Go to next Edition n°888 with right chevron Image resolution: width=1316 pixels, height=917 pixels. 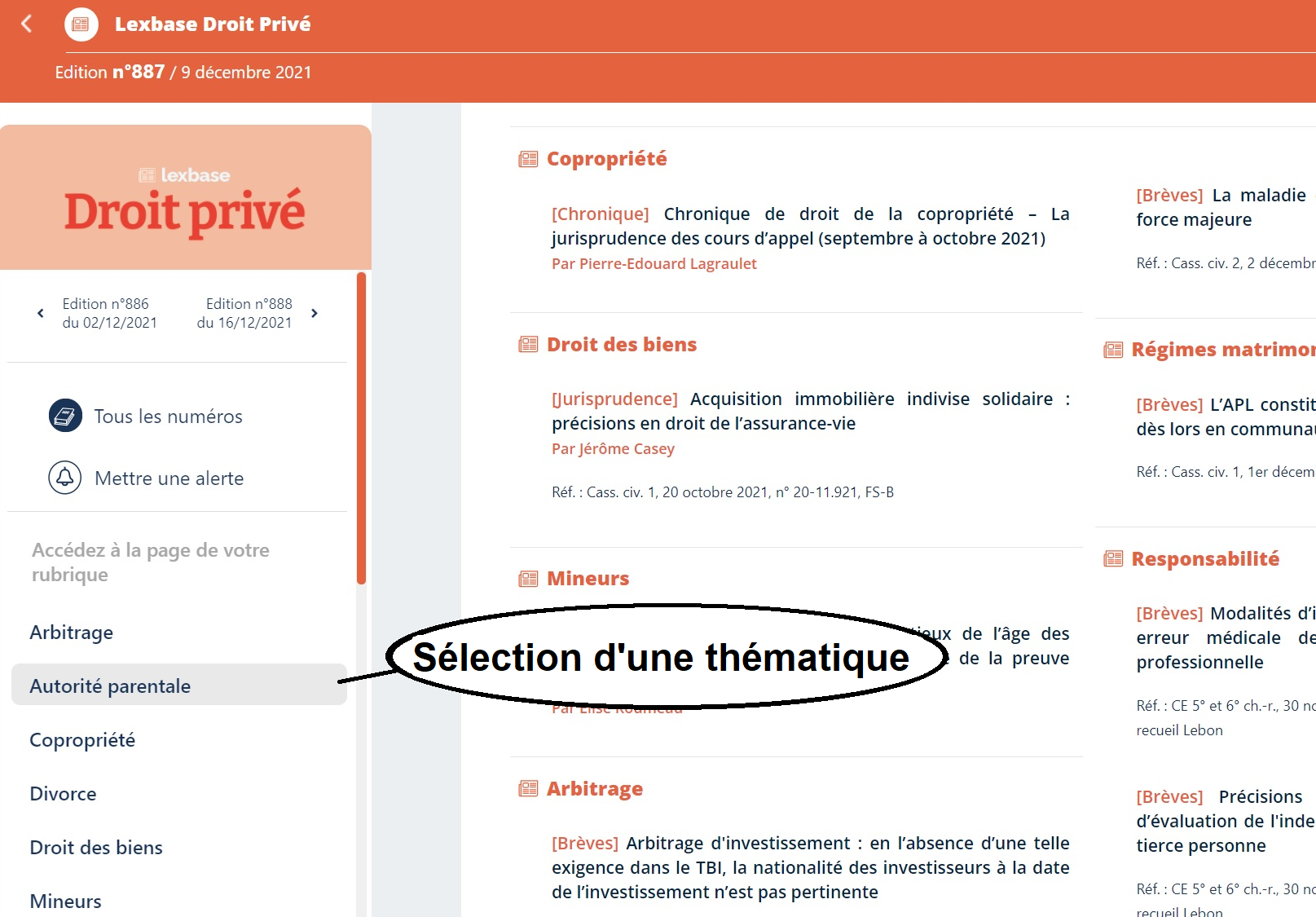[x=315, y=312]
